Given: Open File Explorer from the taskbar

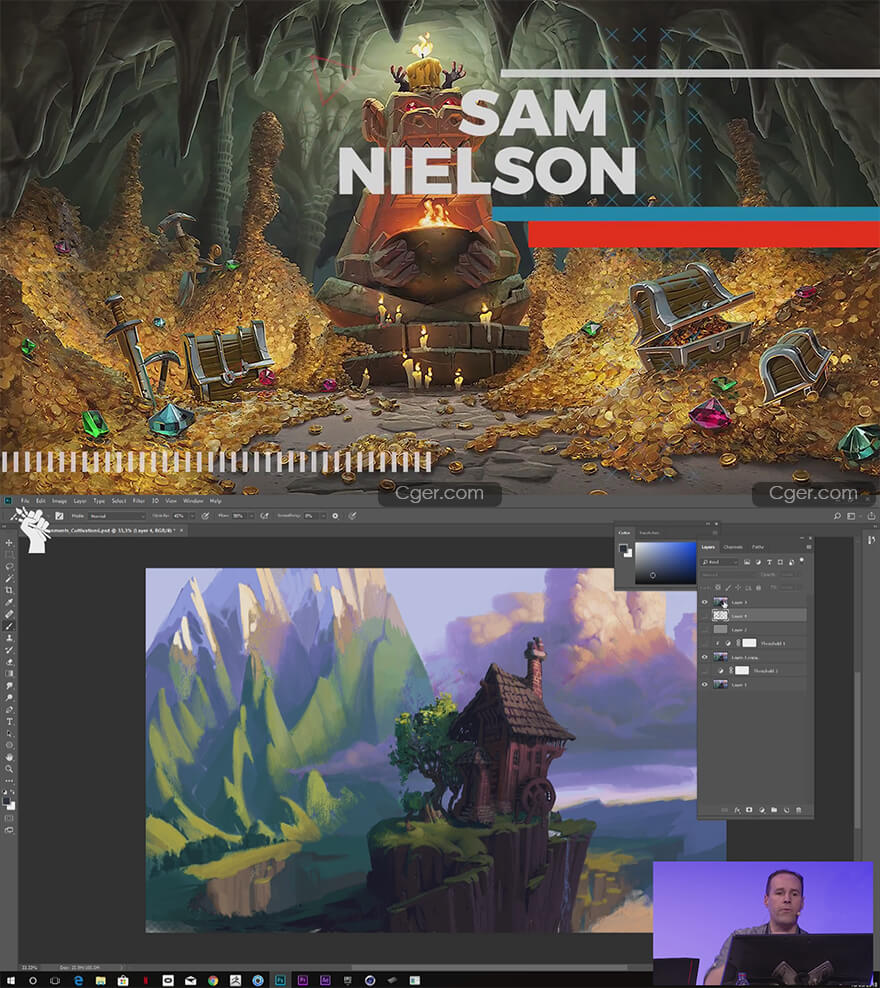Looking at the screenshot, I should 100,980.
